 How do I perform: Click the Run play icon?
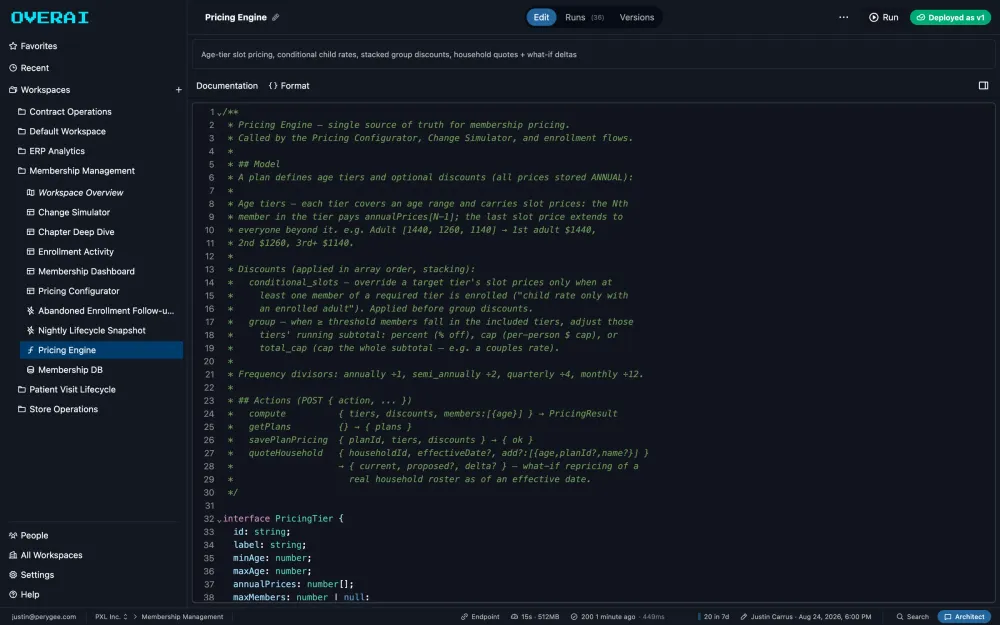click(x=873, y=17)
